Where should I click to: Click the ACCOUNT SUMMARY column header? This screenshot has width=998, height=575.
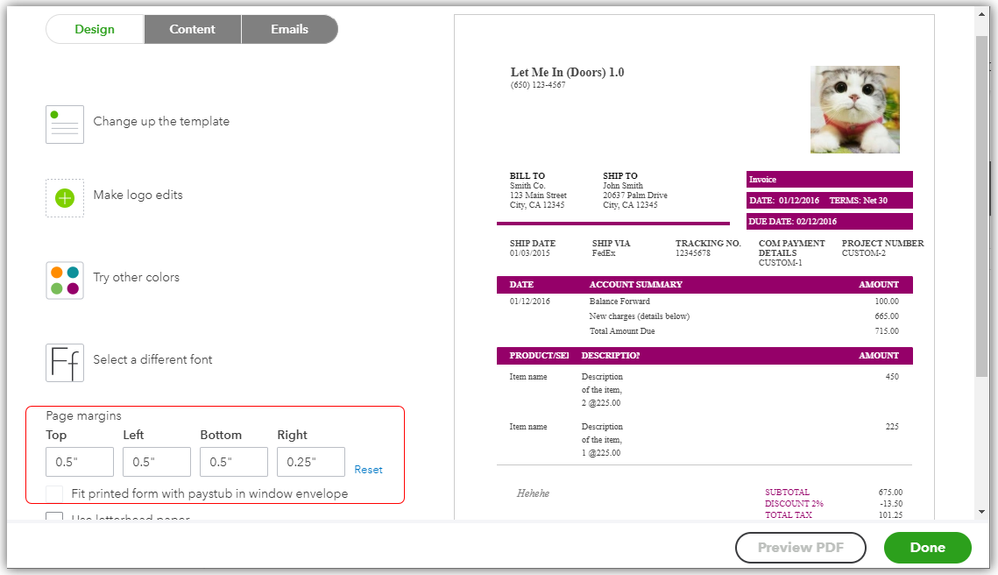point(635,285)
